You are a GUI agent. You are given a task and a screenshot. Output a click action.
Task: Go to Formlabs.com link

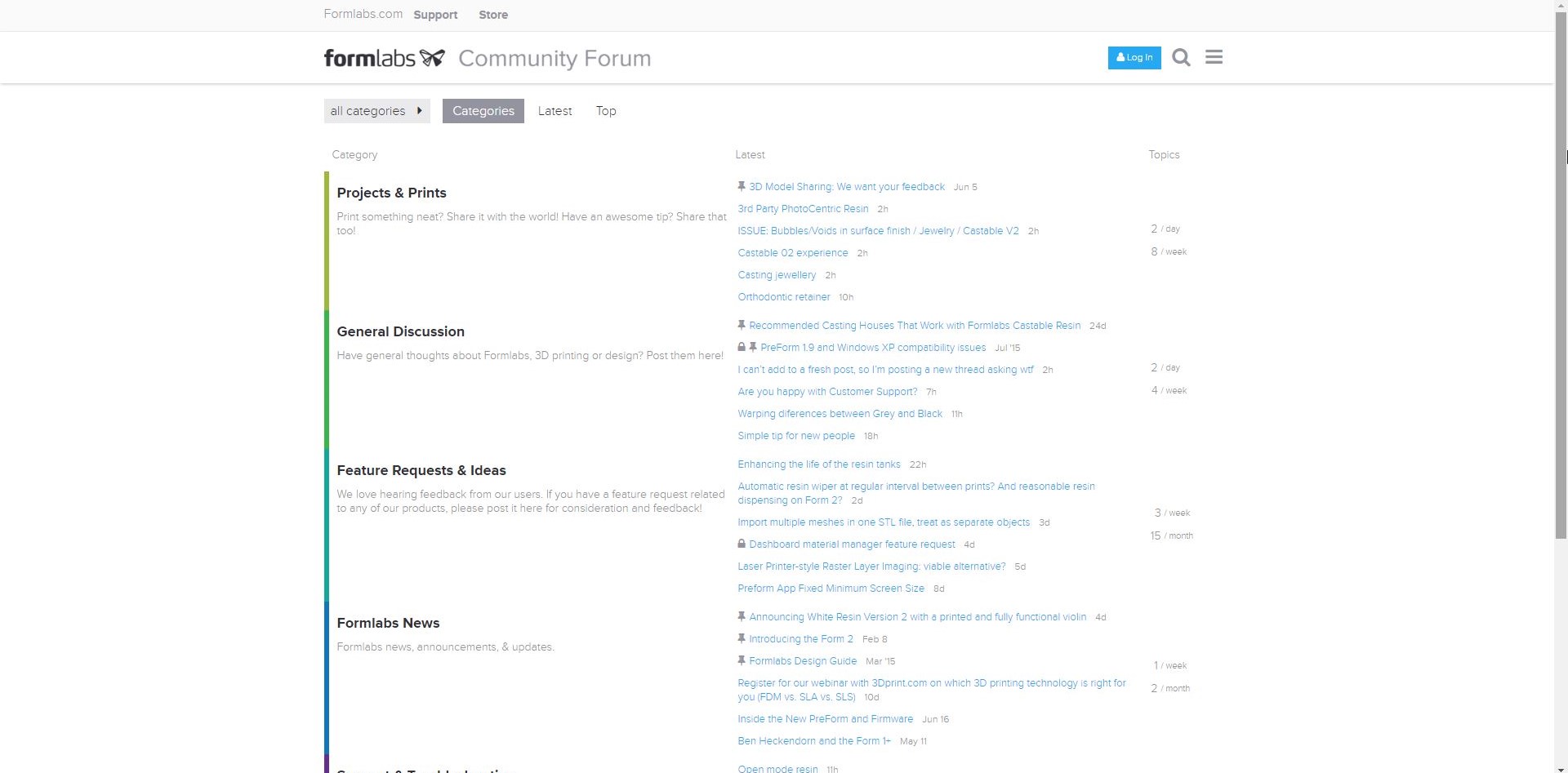coord(363,14)
